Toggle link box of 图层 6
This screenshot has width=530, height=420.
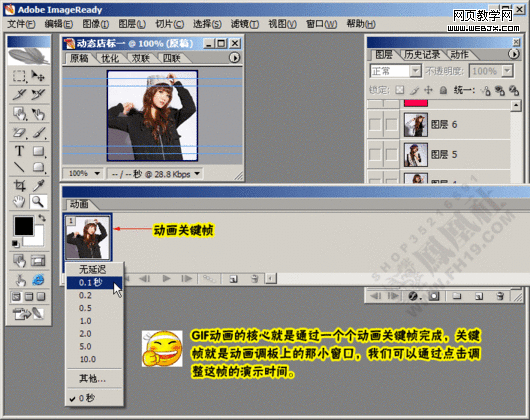391,125
